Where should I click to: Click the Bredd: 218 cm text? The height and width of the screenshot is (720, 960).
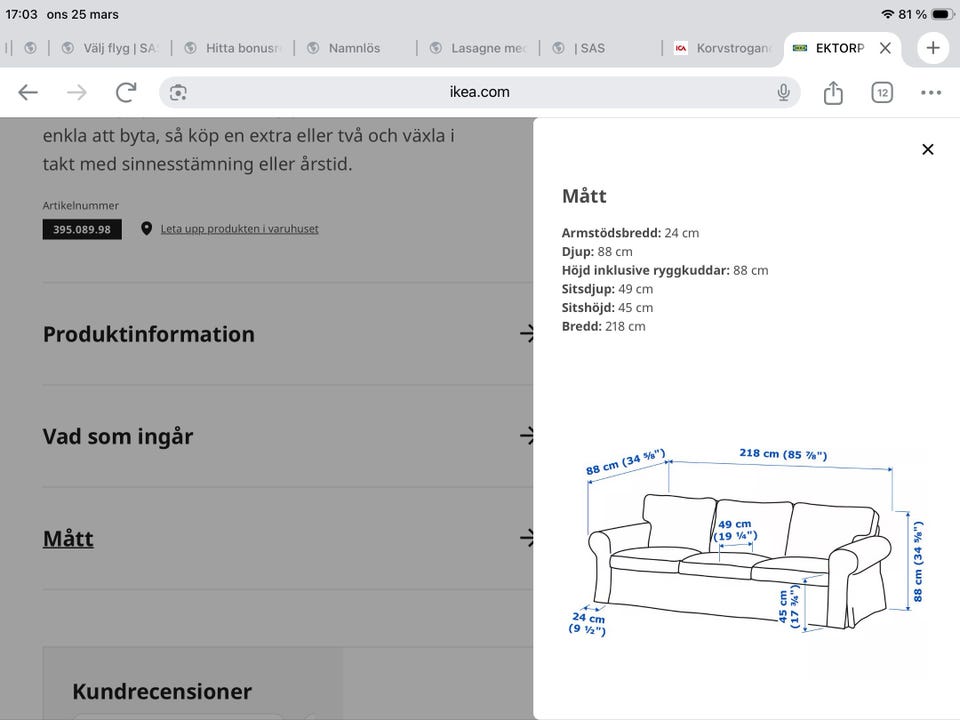[603, 326]
